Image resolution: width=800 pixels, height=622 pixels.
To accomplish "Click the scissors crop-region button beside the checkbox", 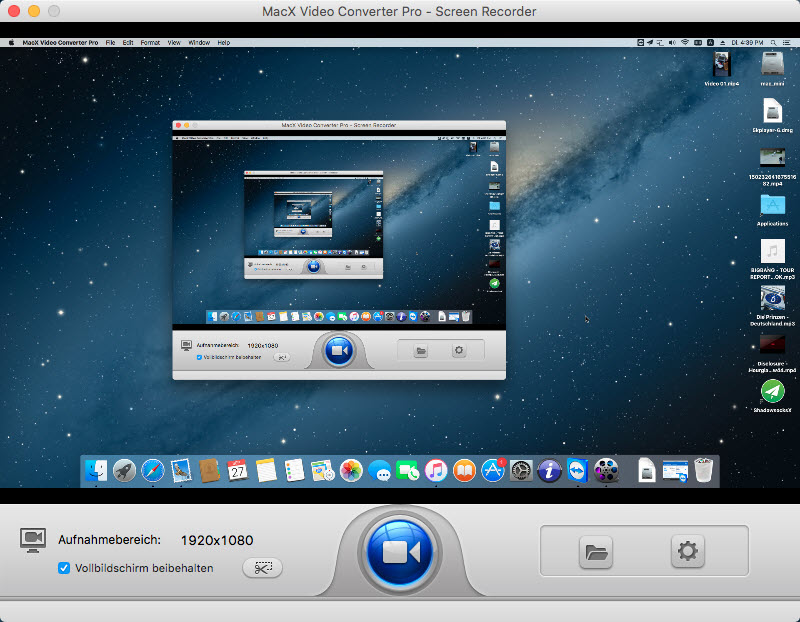I will coord(262,567).
